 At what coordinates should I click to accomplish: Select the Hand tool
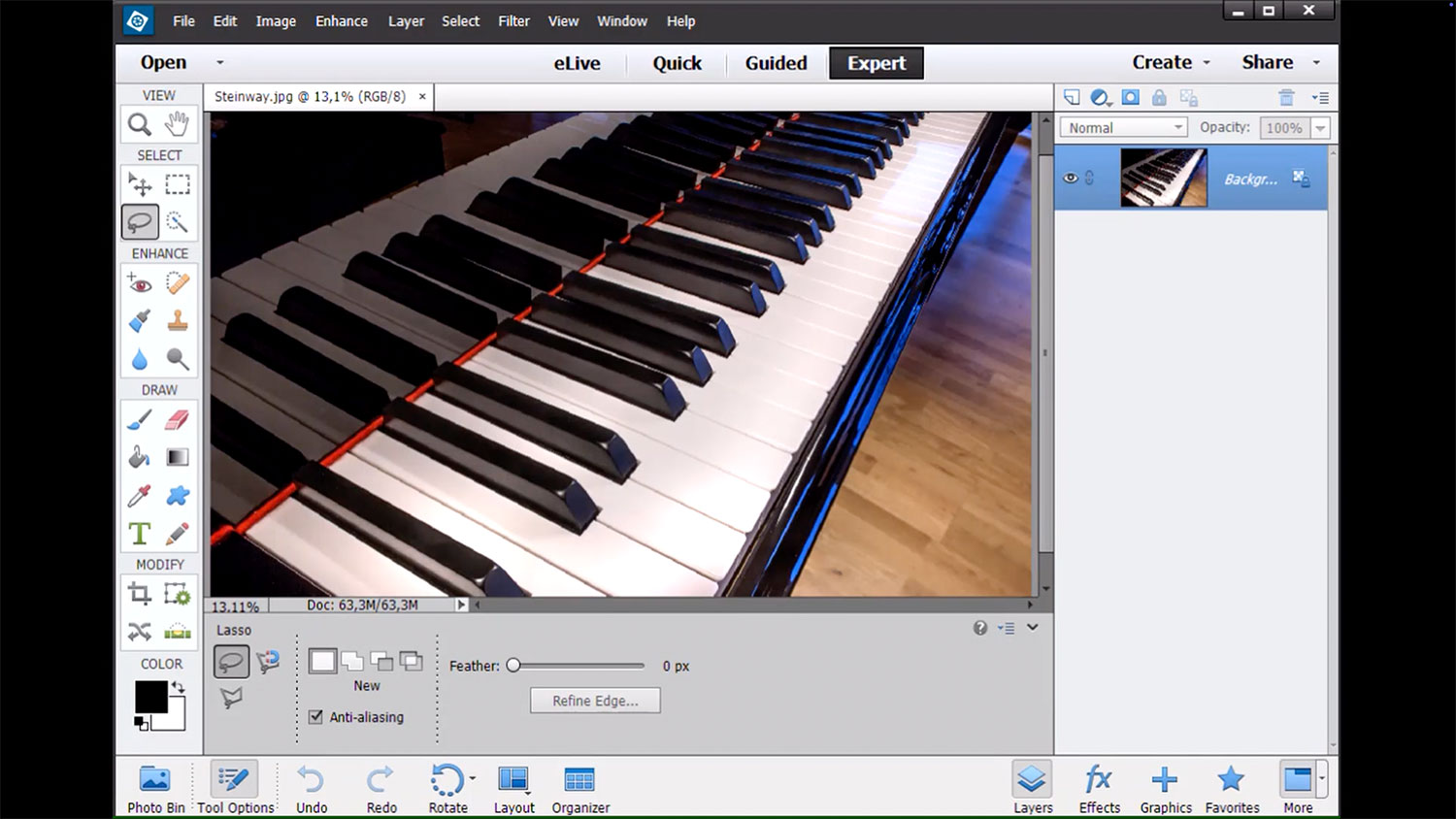pyautogui.click(x=177, y=124)
